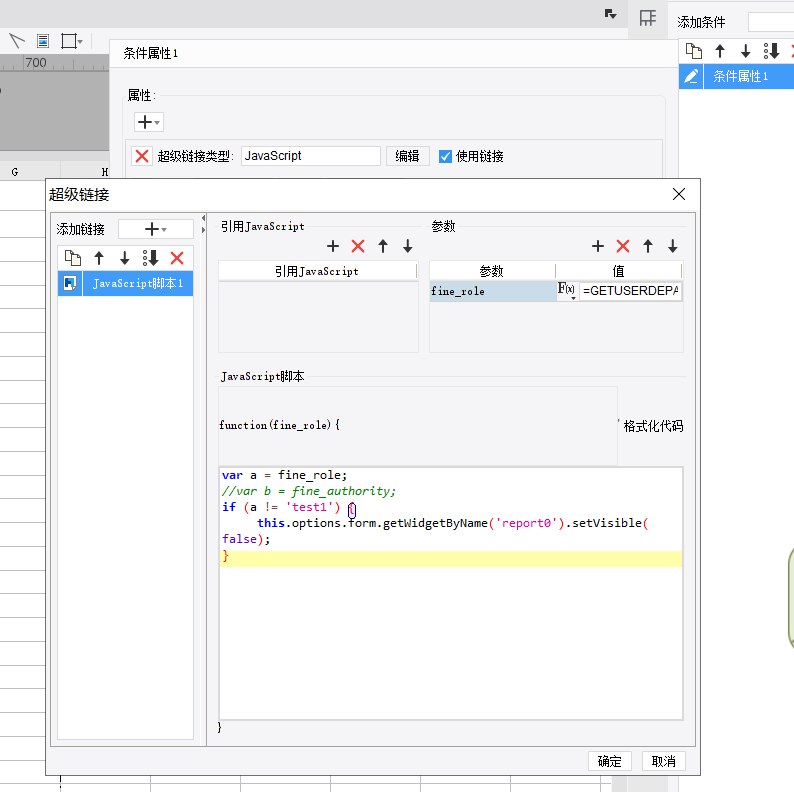
Task: Collapse the left pane with the left splitter arrow
Action: coord(204,218)
